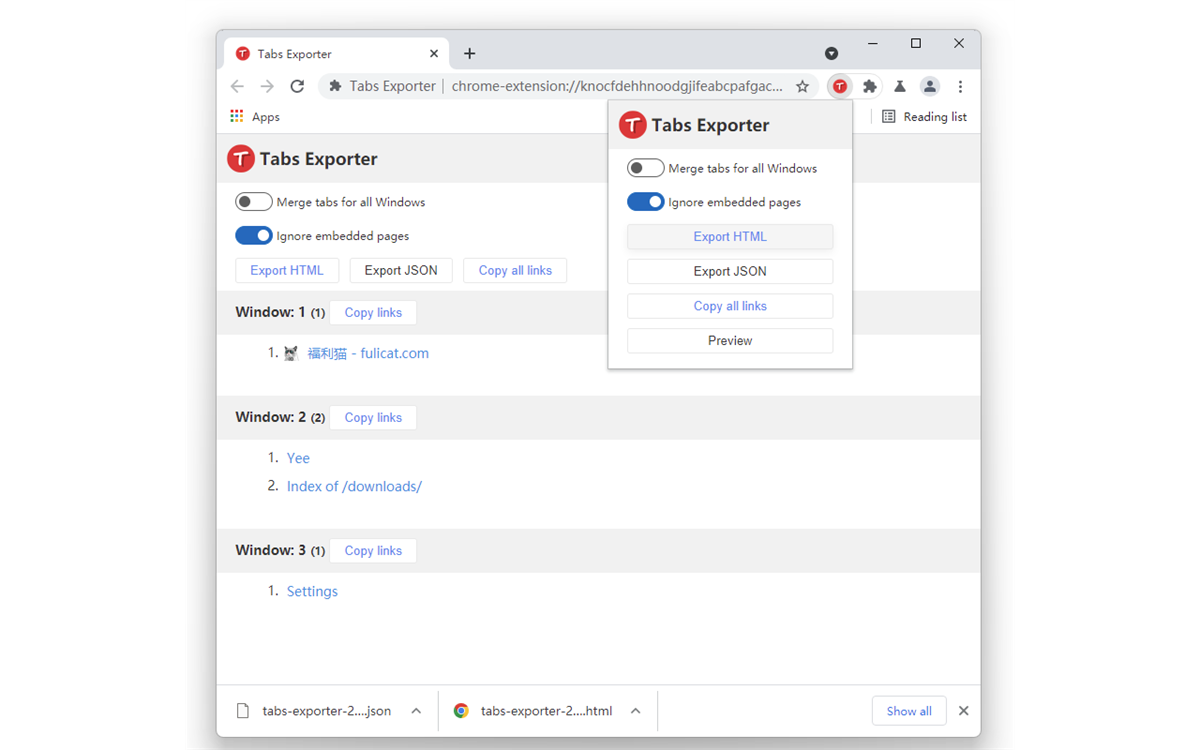1200x750 pixels.
Task: Toggle Ignore embedded pages on the page
Action: [x=254, y=236]
